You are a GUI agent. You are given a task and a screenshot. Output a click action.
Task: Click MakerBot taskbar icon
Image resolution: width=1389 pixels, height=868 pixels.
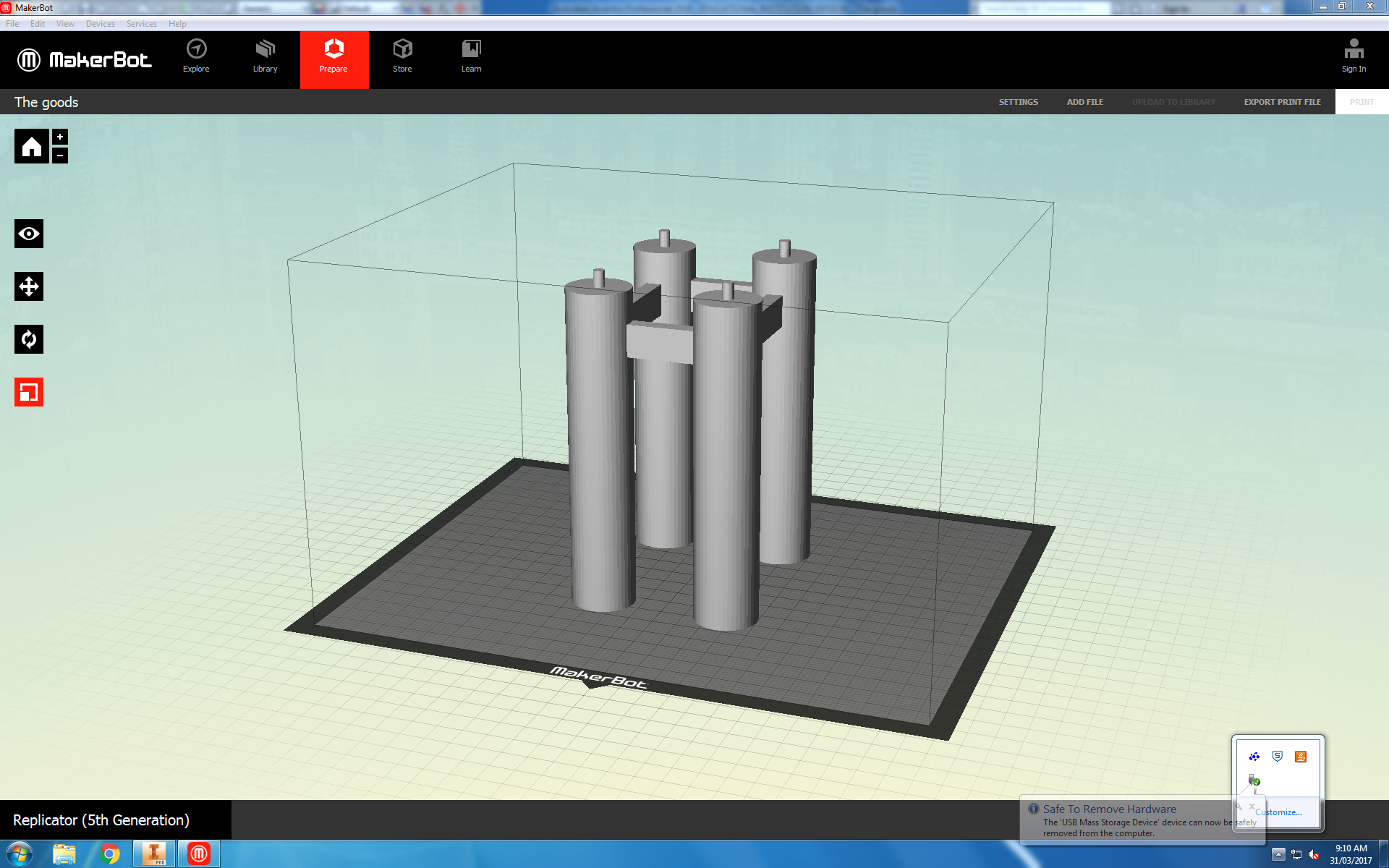tap(199, 854)
